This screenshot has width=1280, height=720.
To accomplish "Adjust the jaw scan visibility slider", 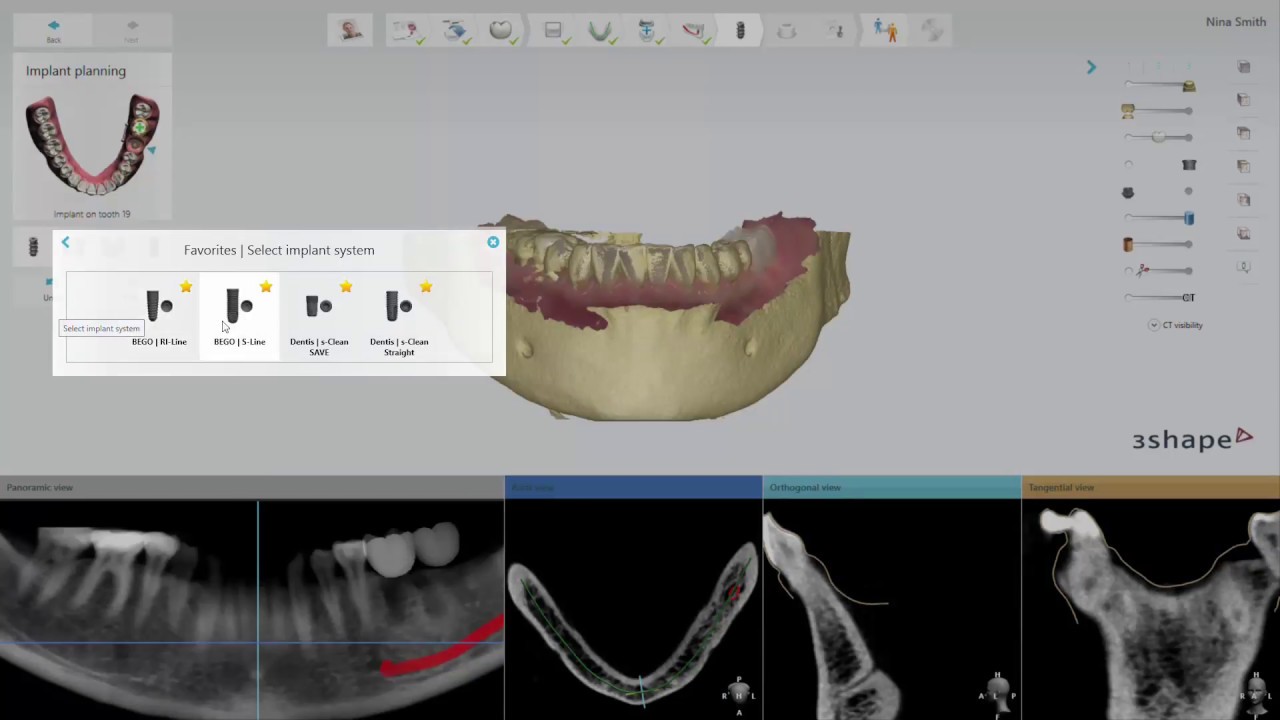I will [x=1159, y=111].
